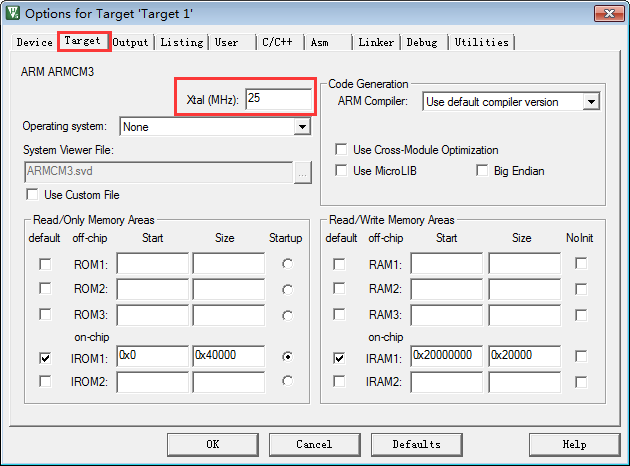Enable NoInit for RAM3

click(x=581, y=315)
